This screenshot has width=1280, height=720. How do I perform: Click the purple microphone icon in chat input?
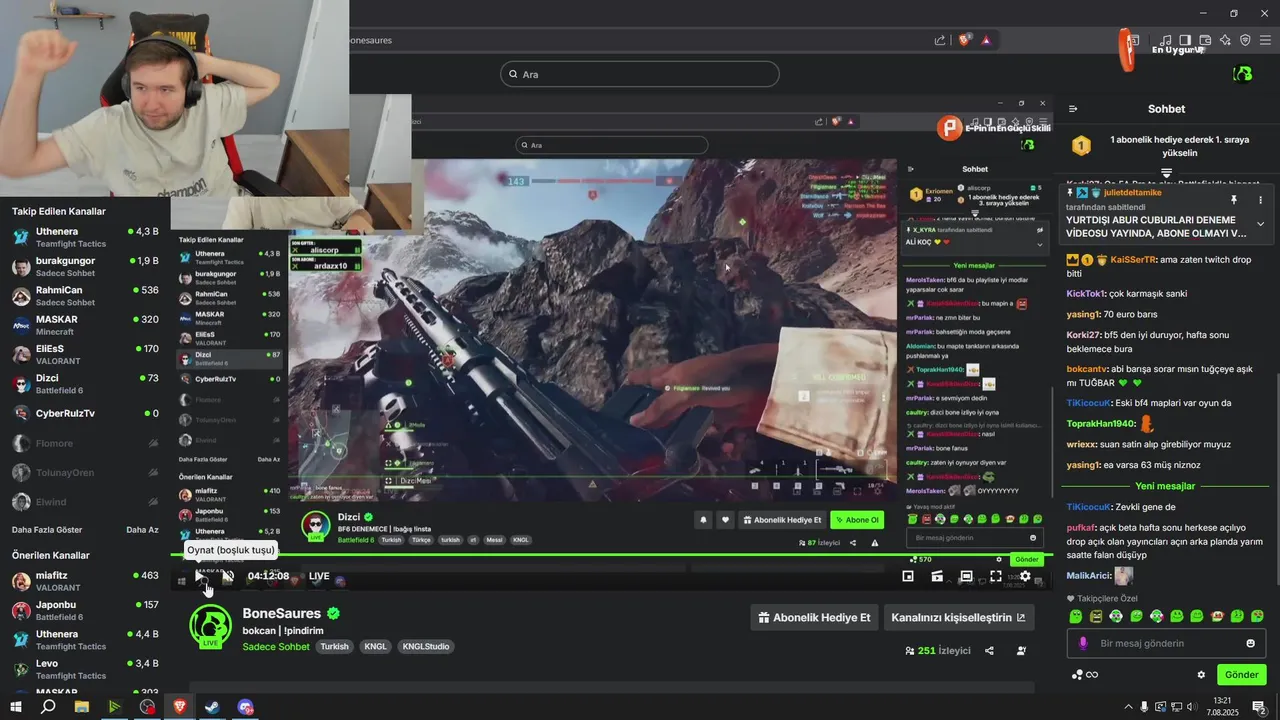tap(1082, 644)
